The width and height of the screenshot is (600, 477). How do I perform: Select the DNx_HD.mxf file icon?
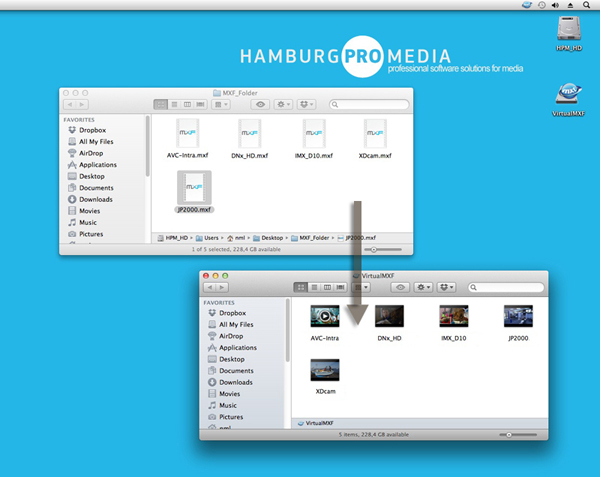pos(249,133)
